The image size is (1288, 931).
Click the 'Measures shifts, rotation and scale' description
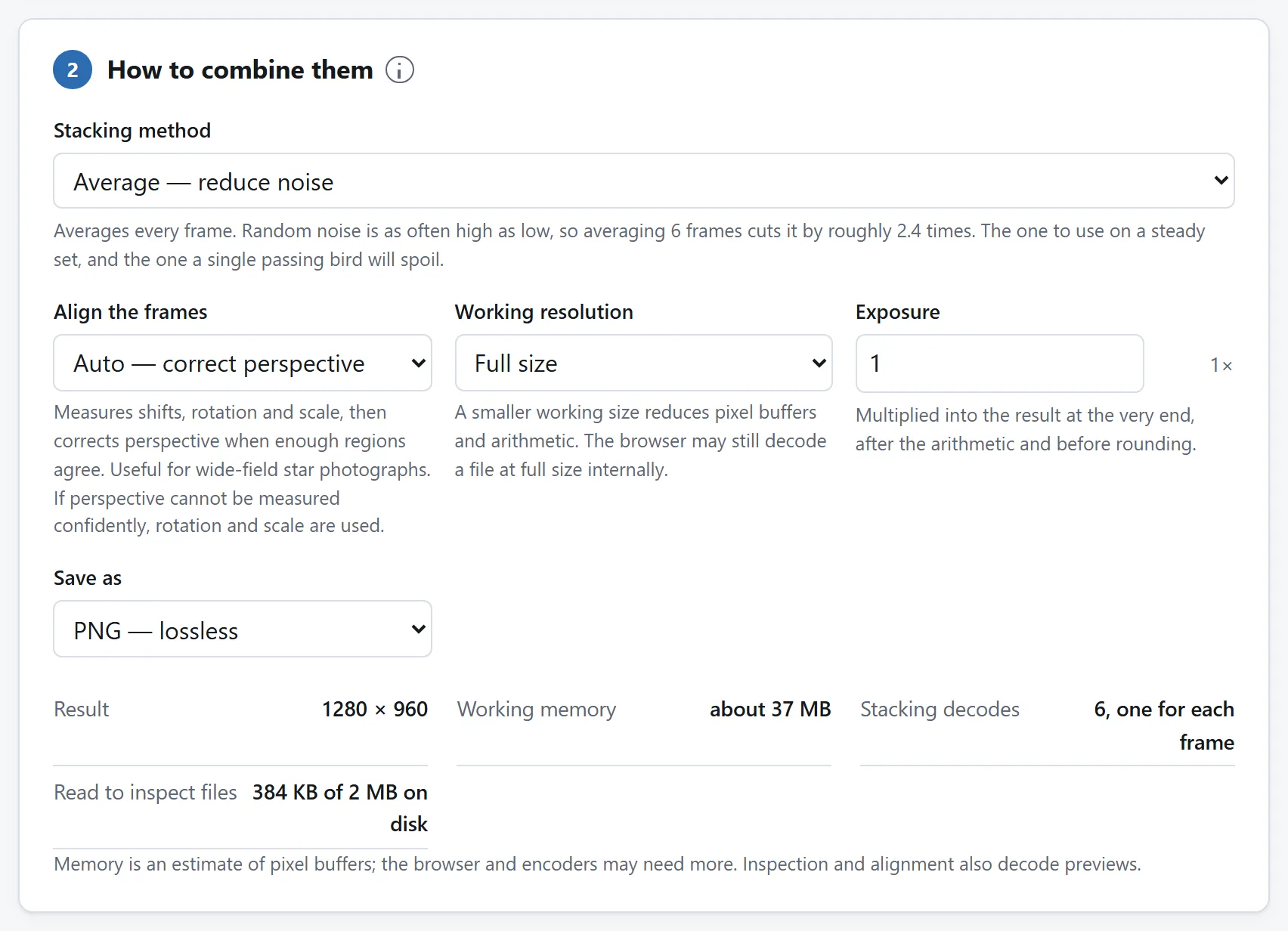pyautogui.click(x=243, y=469)
